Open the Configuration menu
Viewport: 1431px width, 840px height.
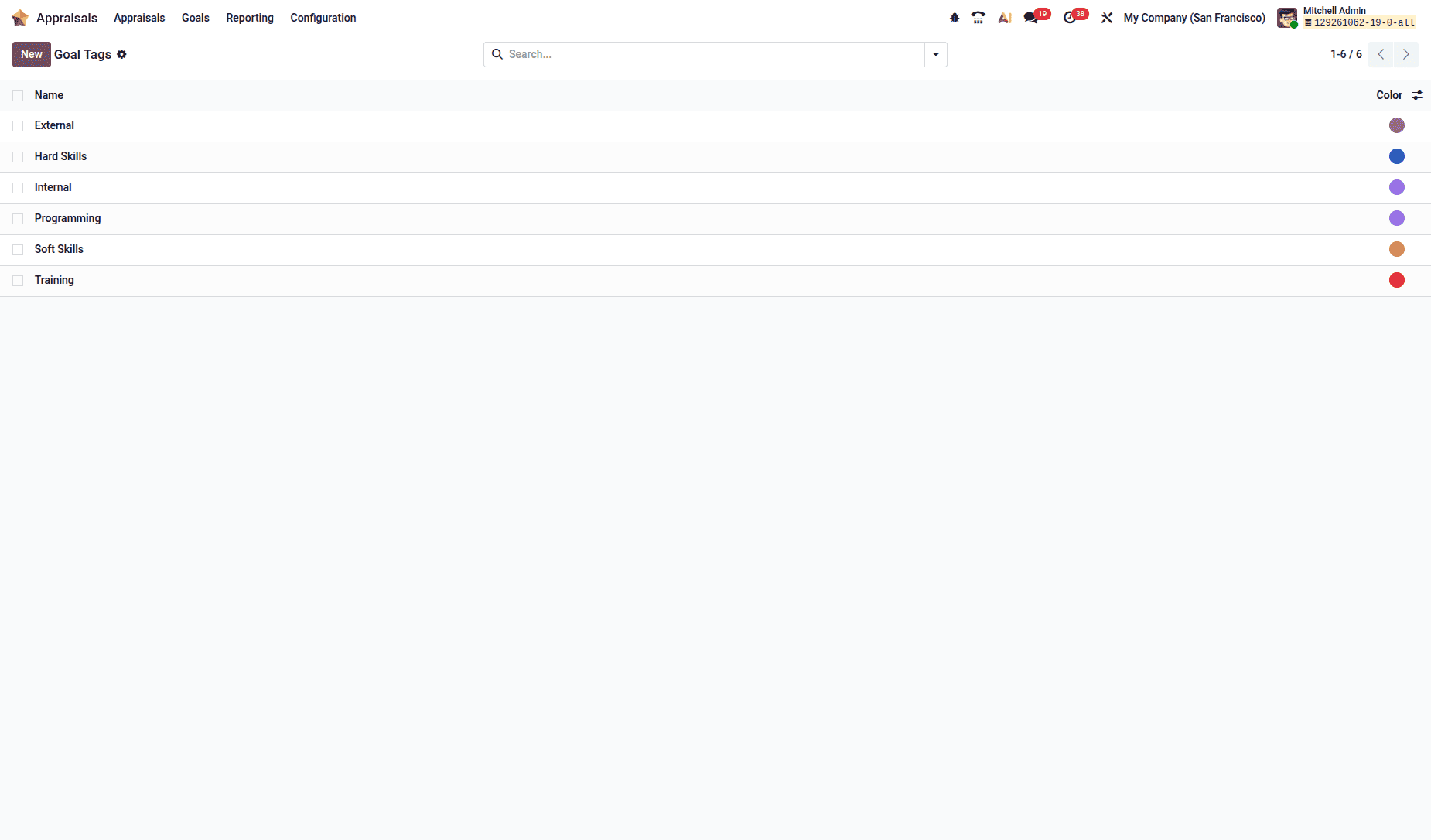pos(323,18)
